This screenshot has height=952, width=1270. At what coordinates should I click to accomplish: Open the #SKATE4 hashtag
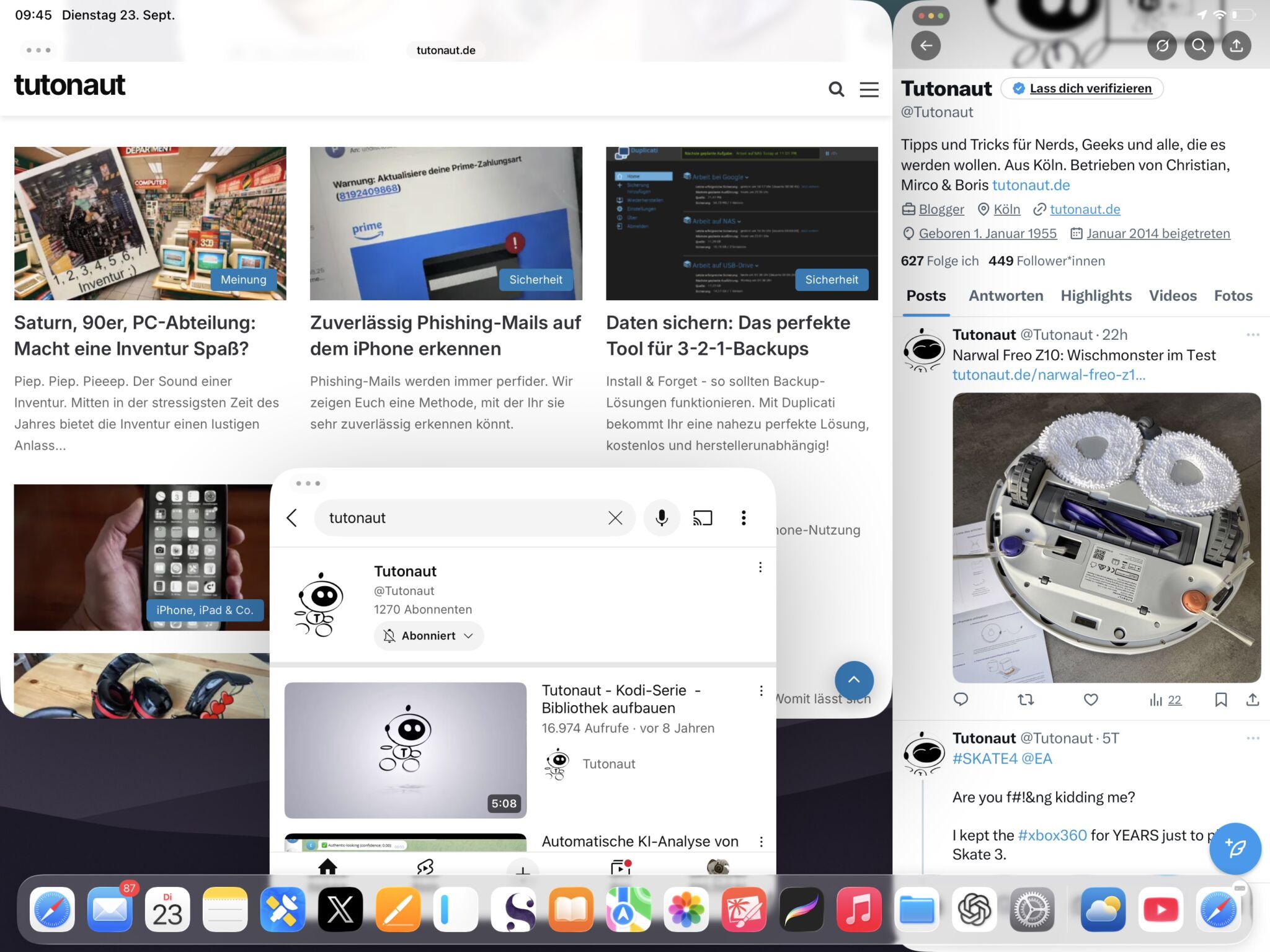[985, 758]
